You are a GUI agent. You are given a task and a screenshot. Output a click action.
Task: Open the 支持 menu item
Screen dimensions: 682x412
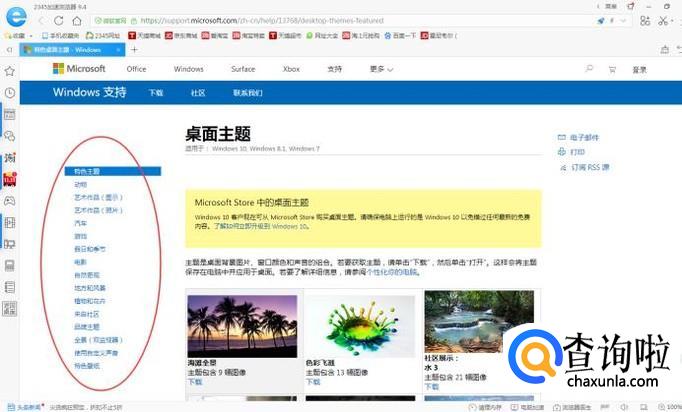(x=334, y=69)
